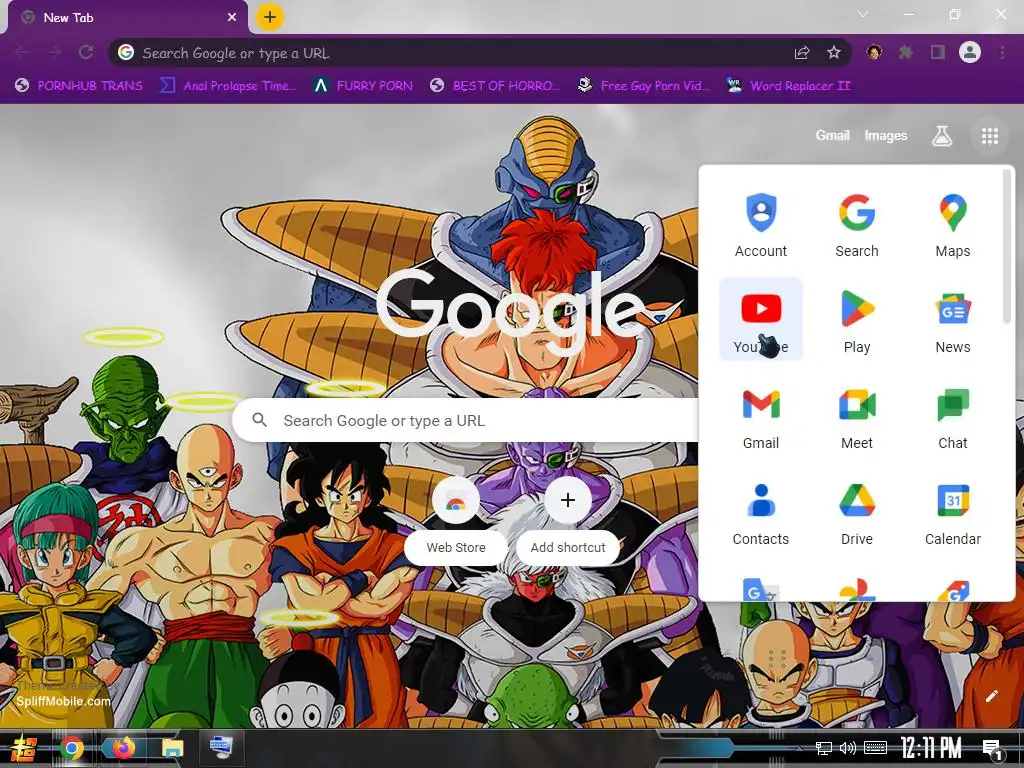Click Add shortcut
The image size is (1024, 768).
click(x=568, y=520)
